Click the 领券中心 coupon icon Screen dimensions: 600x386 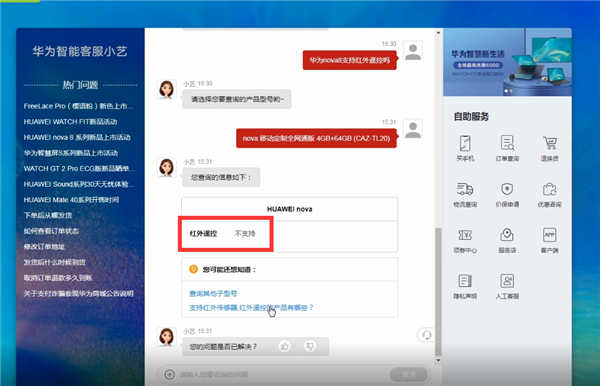click(x=465, y=235)
